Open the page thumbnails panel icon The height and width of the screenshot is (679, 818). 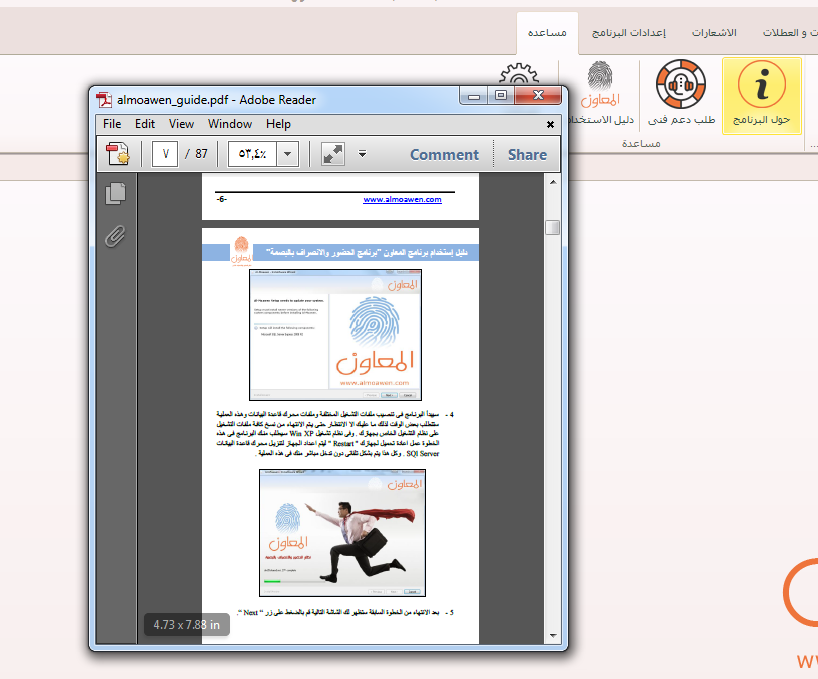(x=115, y=193)
